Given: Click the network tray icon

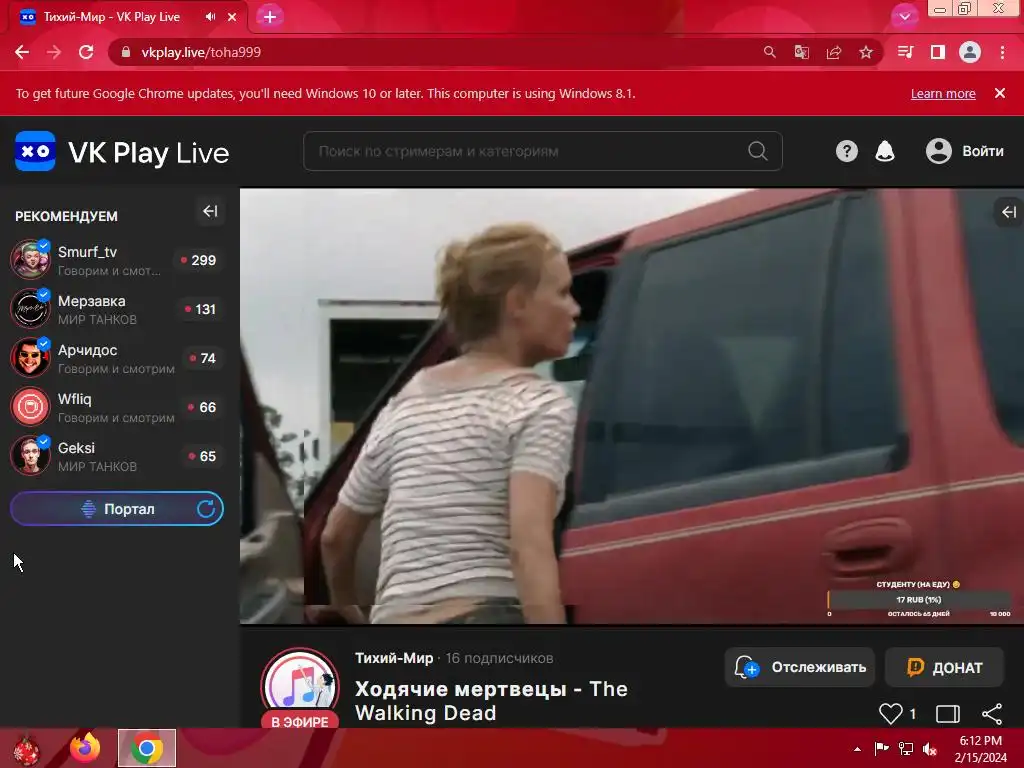Looking at the screenshot, I should (x=906, y=749).
